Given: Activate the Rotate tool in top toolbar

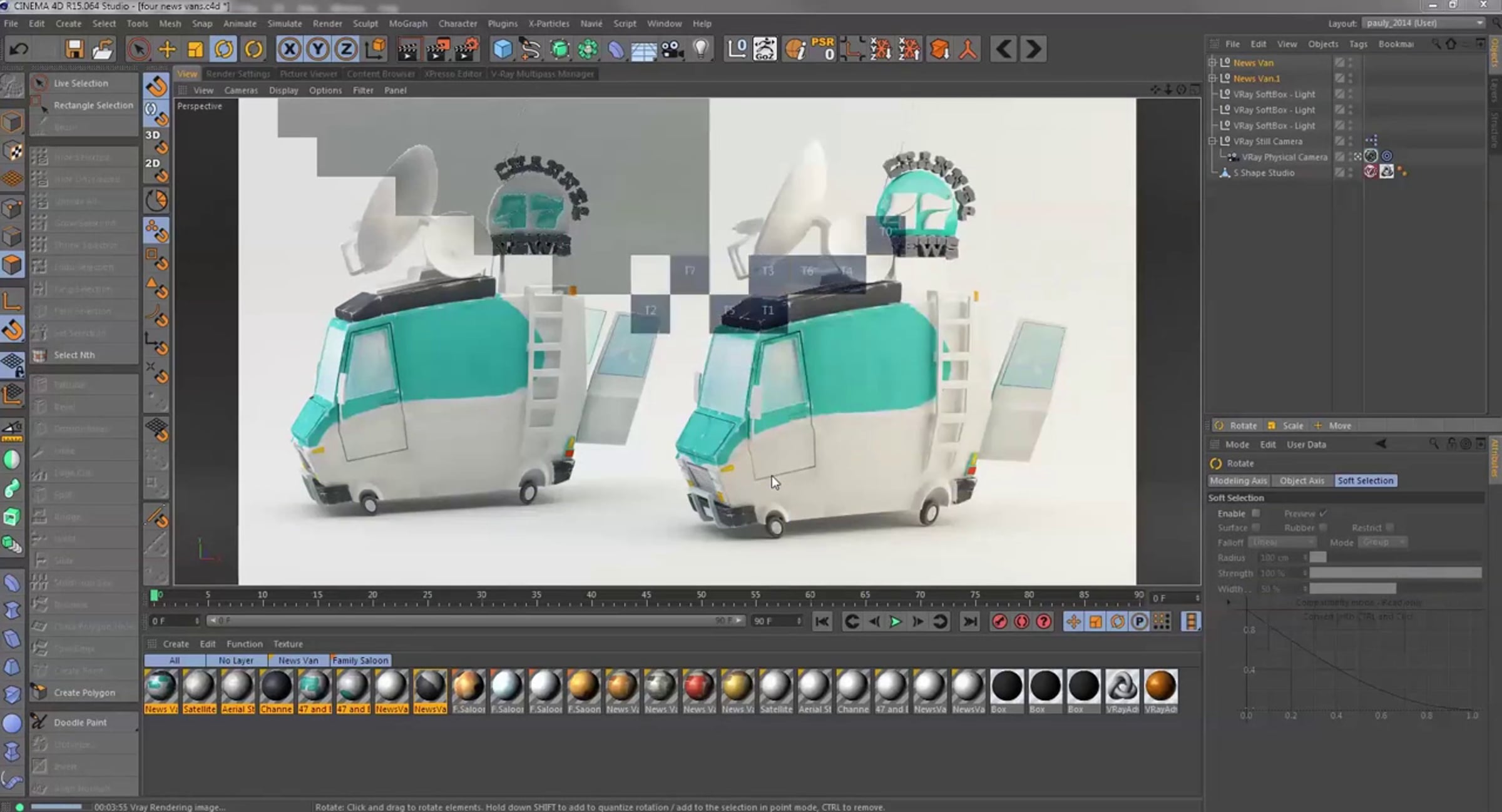Looking at the screenshot, I should 223,49.
